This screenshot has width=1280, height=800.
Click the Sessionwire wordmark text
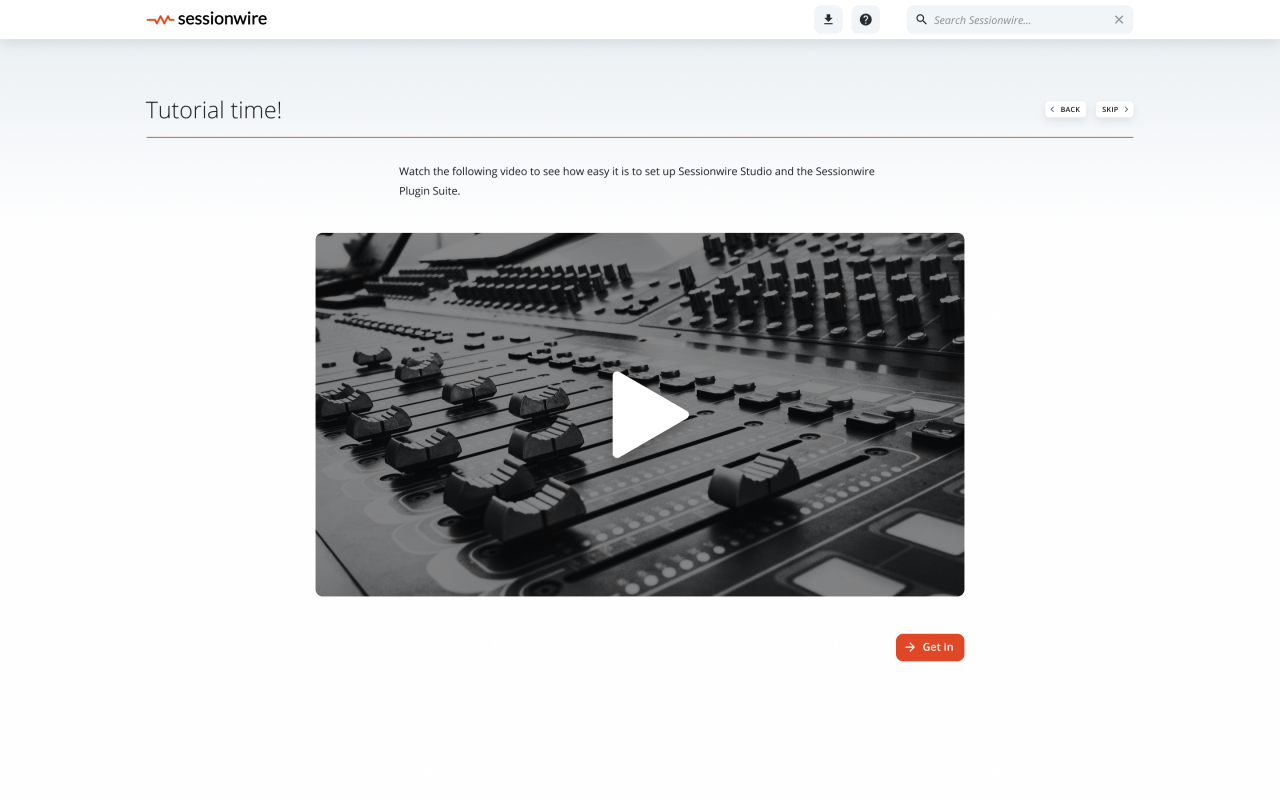pyautogui.click(x=222, y=19)
